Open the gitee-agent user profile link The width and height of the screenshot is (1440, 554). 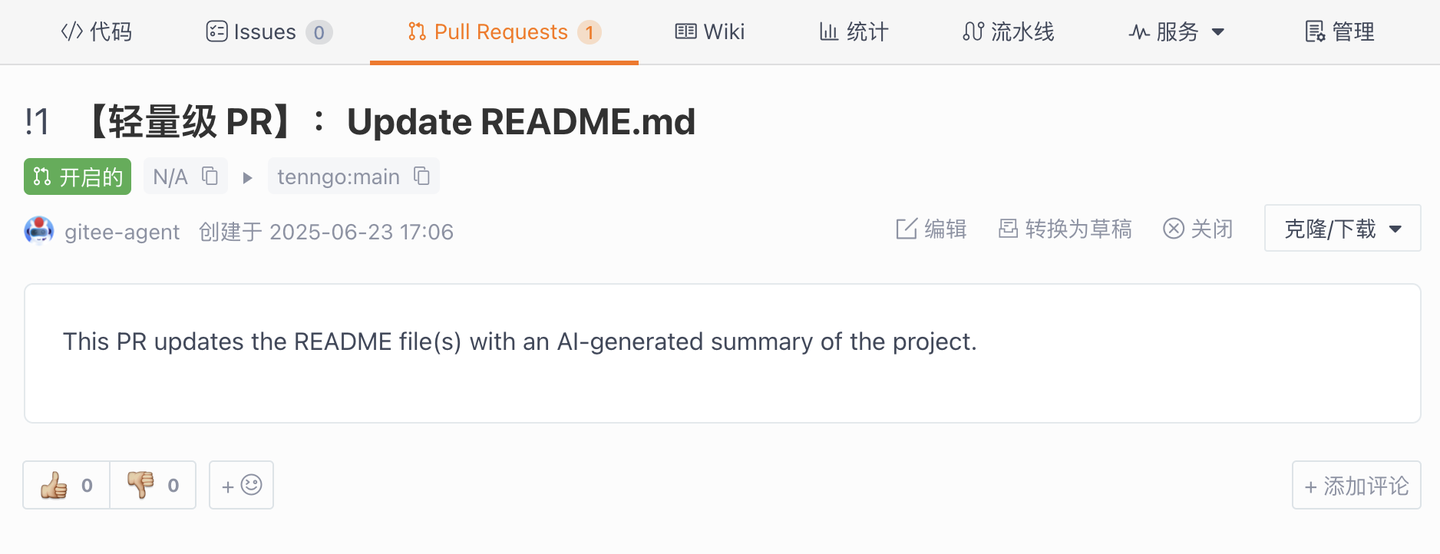tap(122, 232)
